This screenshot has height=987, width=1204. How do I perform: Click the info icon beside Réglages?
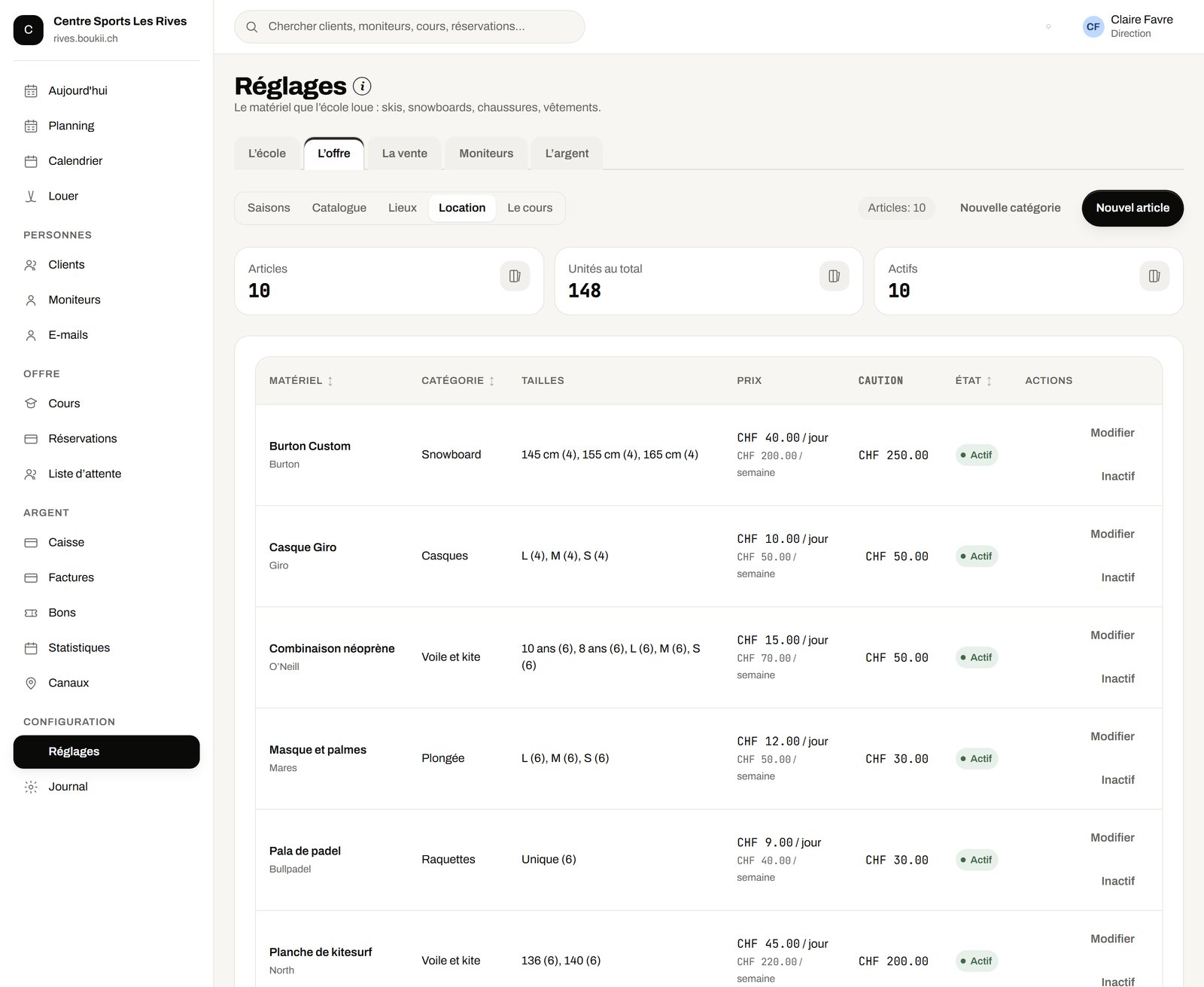click(x=362, y=87)
